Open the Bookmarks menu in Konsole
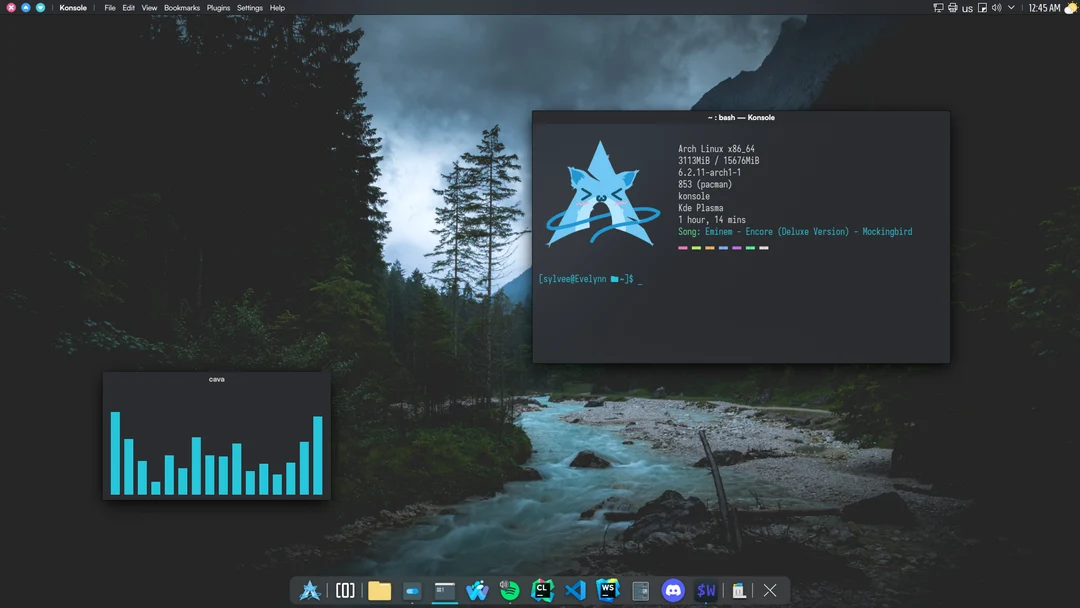 tap(180, 7)
